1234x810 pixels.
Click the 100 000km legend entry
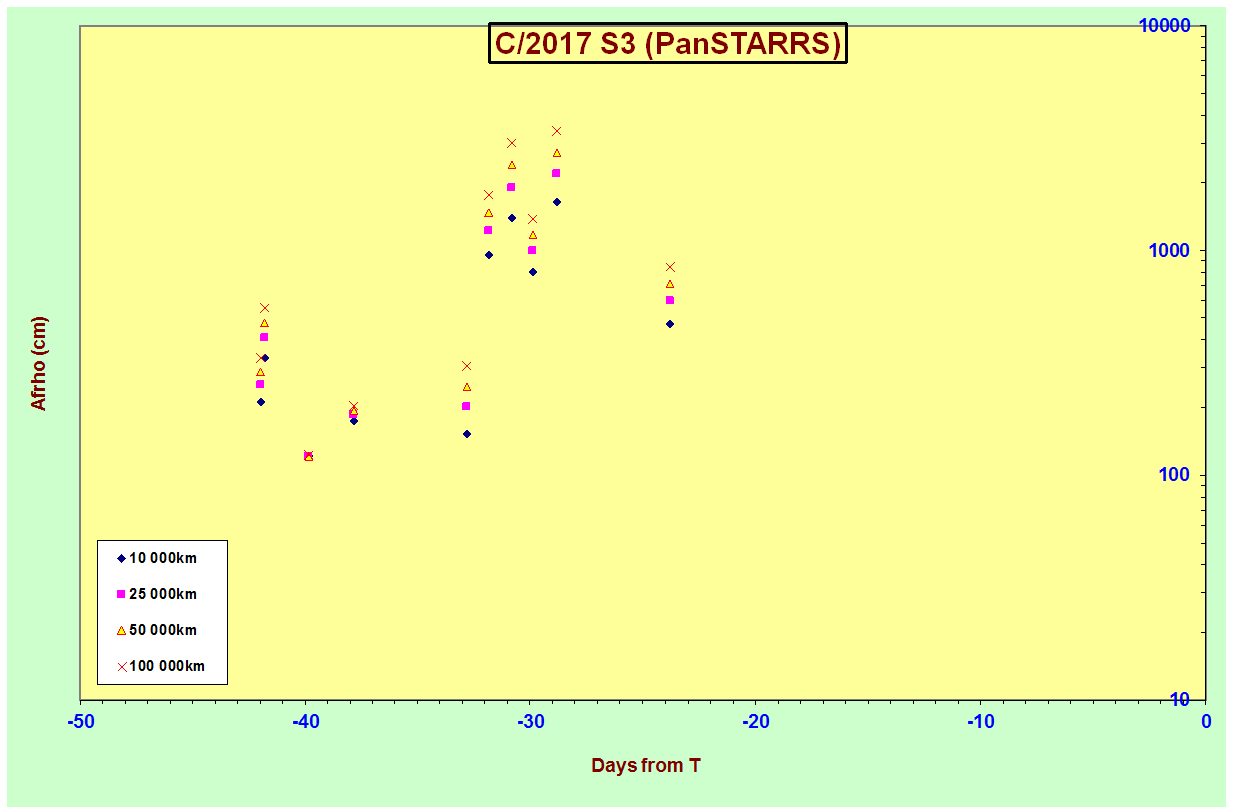point(160,666)
